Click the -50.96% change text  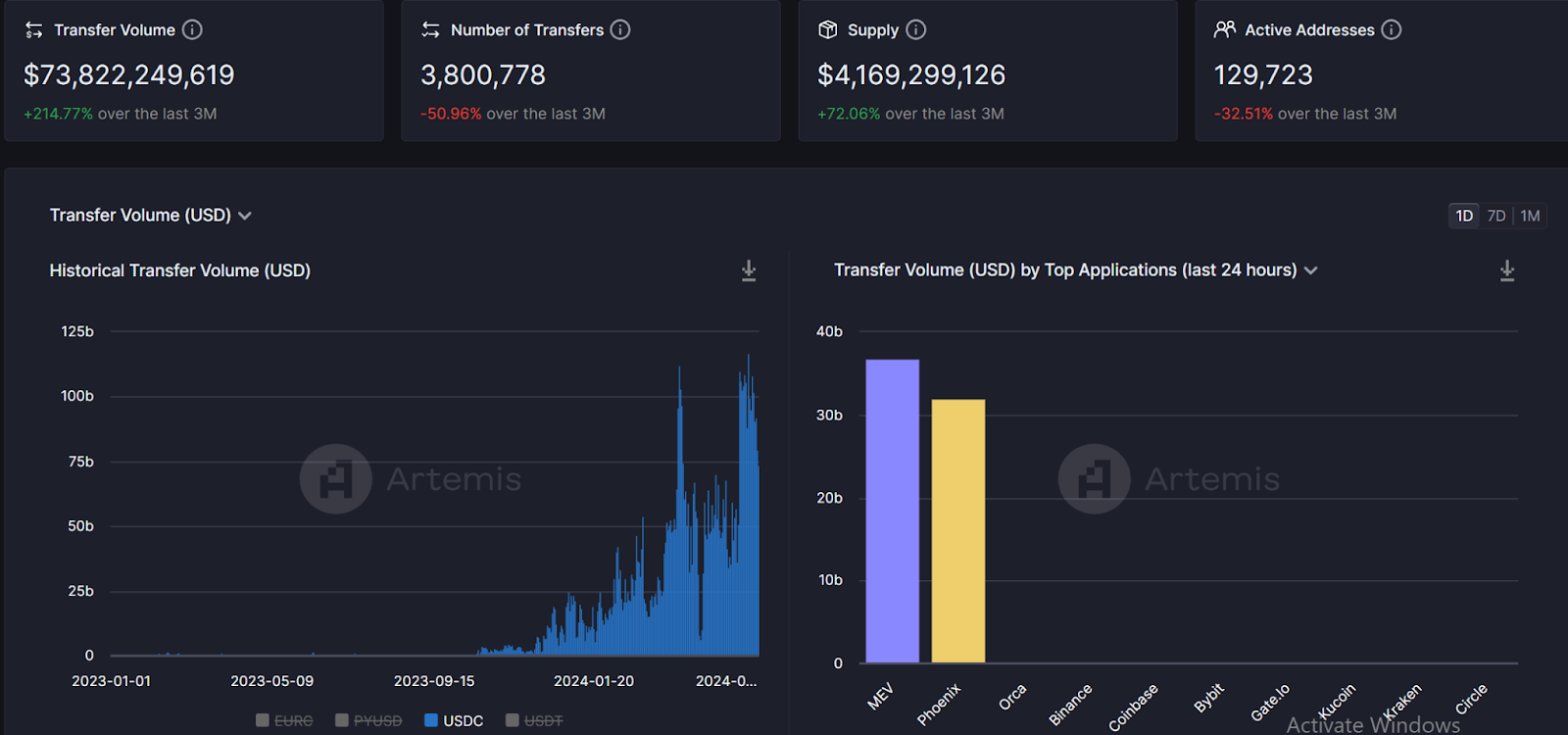click(x=451, y=114)
